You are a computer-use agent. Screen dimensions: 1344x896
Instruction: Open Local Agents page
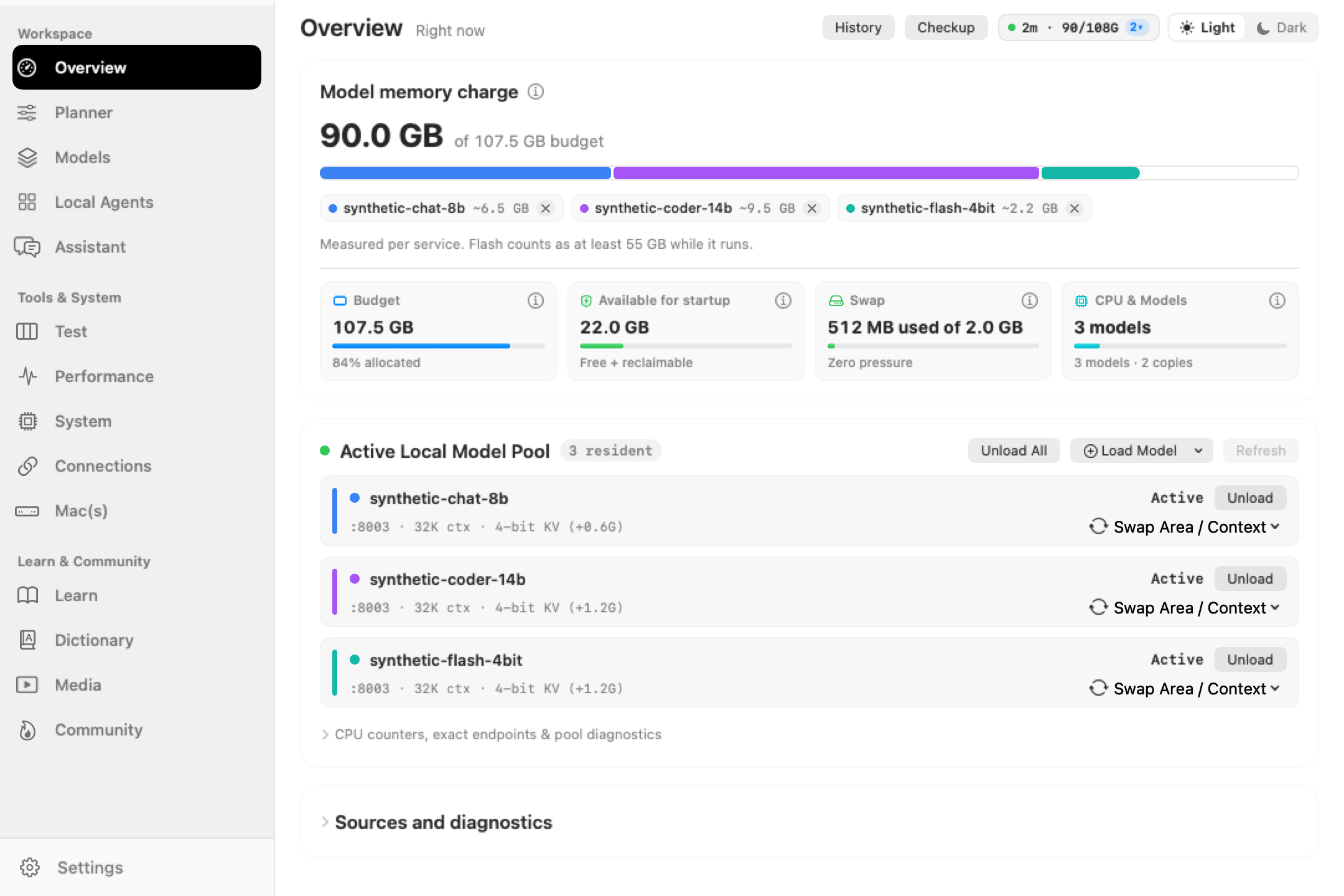click(x=137, y=202)
